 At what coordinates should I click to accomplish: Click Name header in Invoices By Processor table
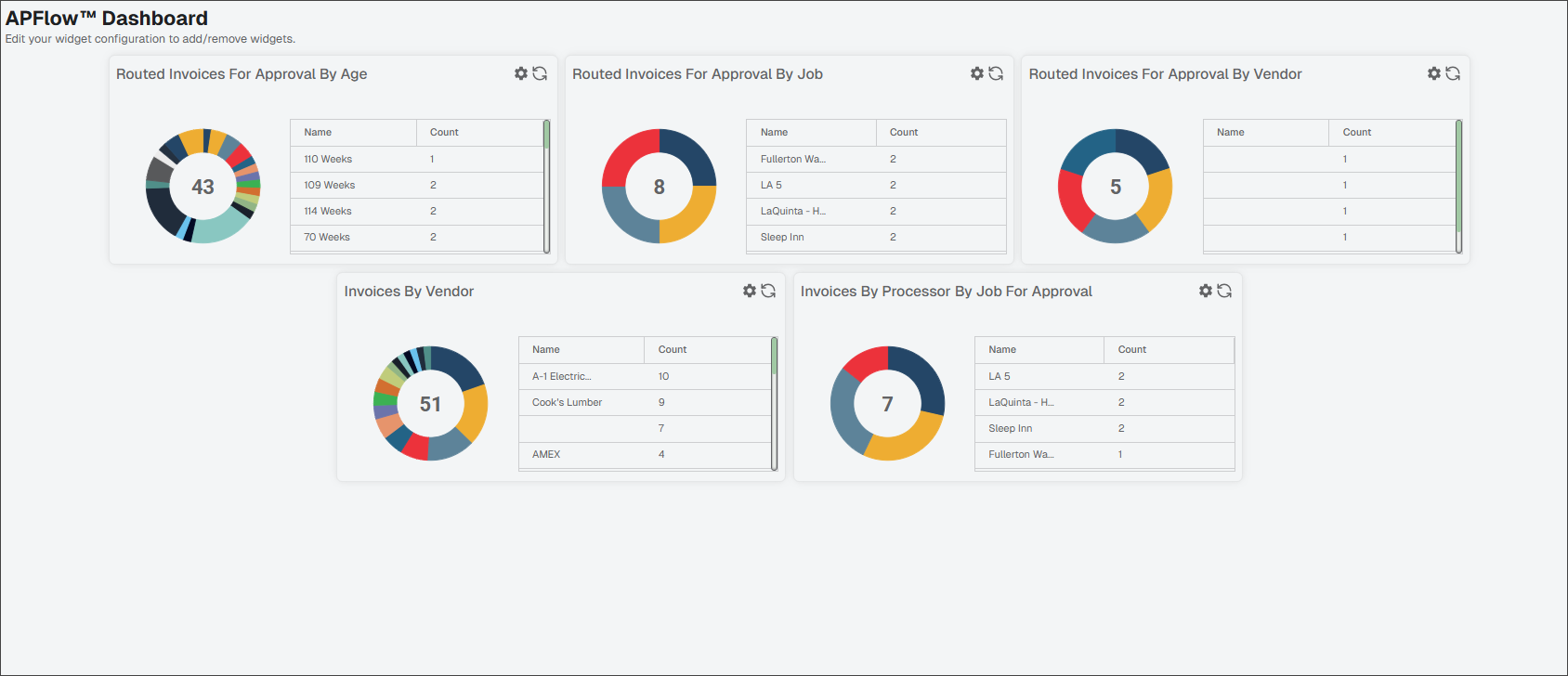tap(1039, 350)
